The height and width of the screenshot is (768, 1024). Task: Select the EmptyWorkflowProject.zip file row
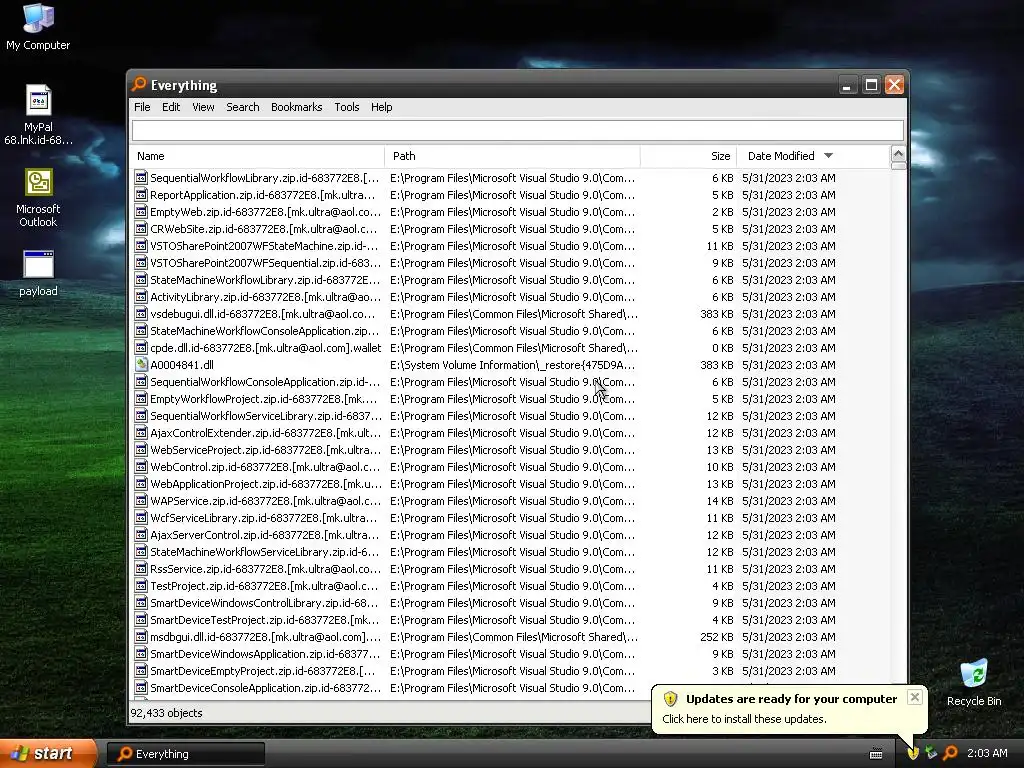click(511, 399)
